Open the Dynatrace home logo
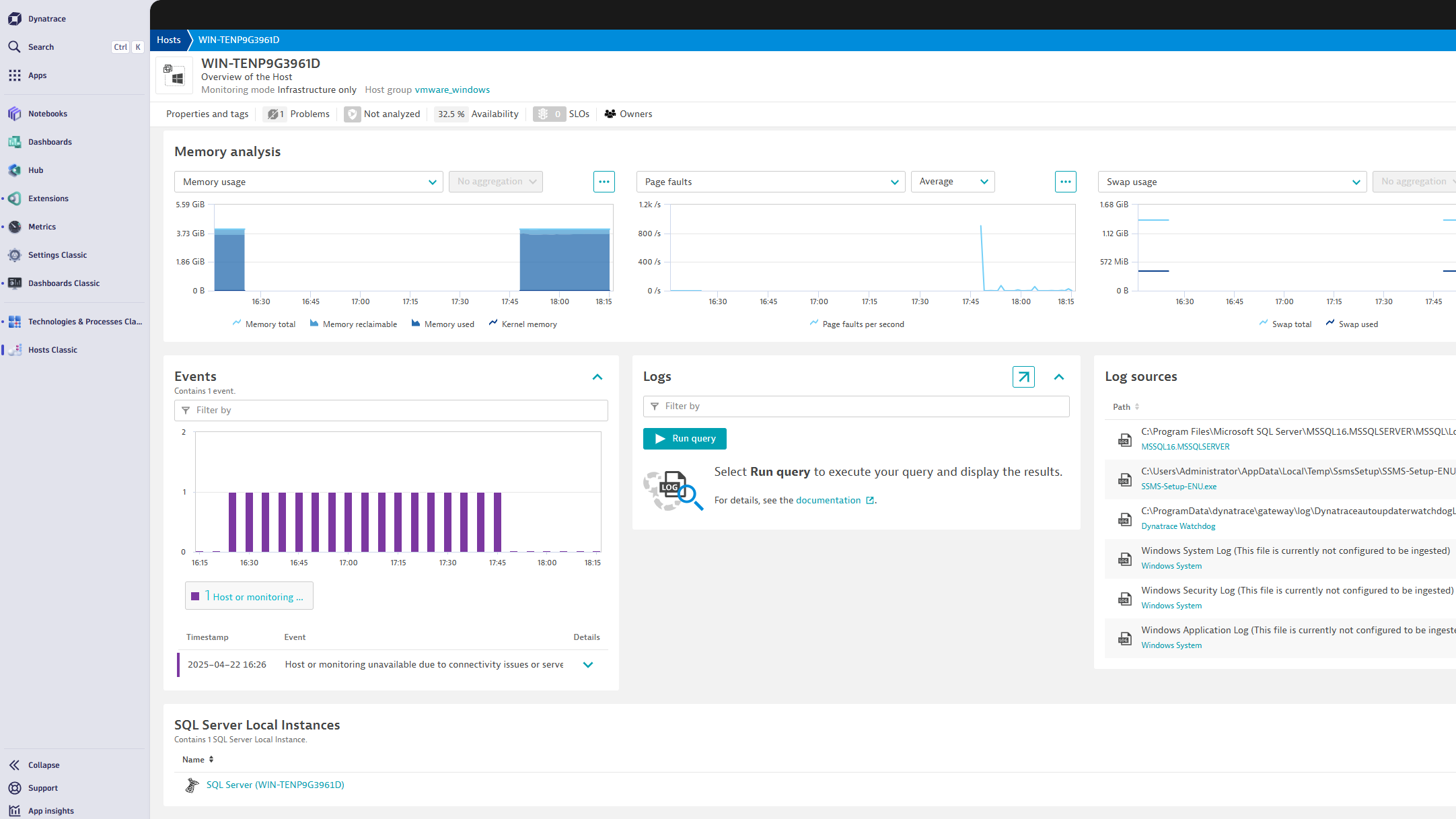The image size is (1456, 819). coord(15,19)
